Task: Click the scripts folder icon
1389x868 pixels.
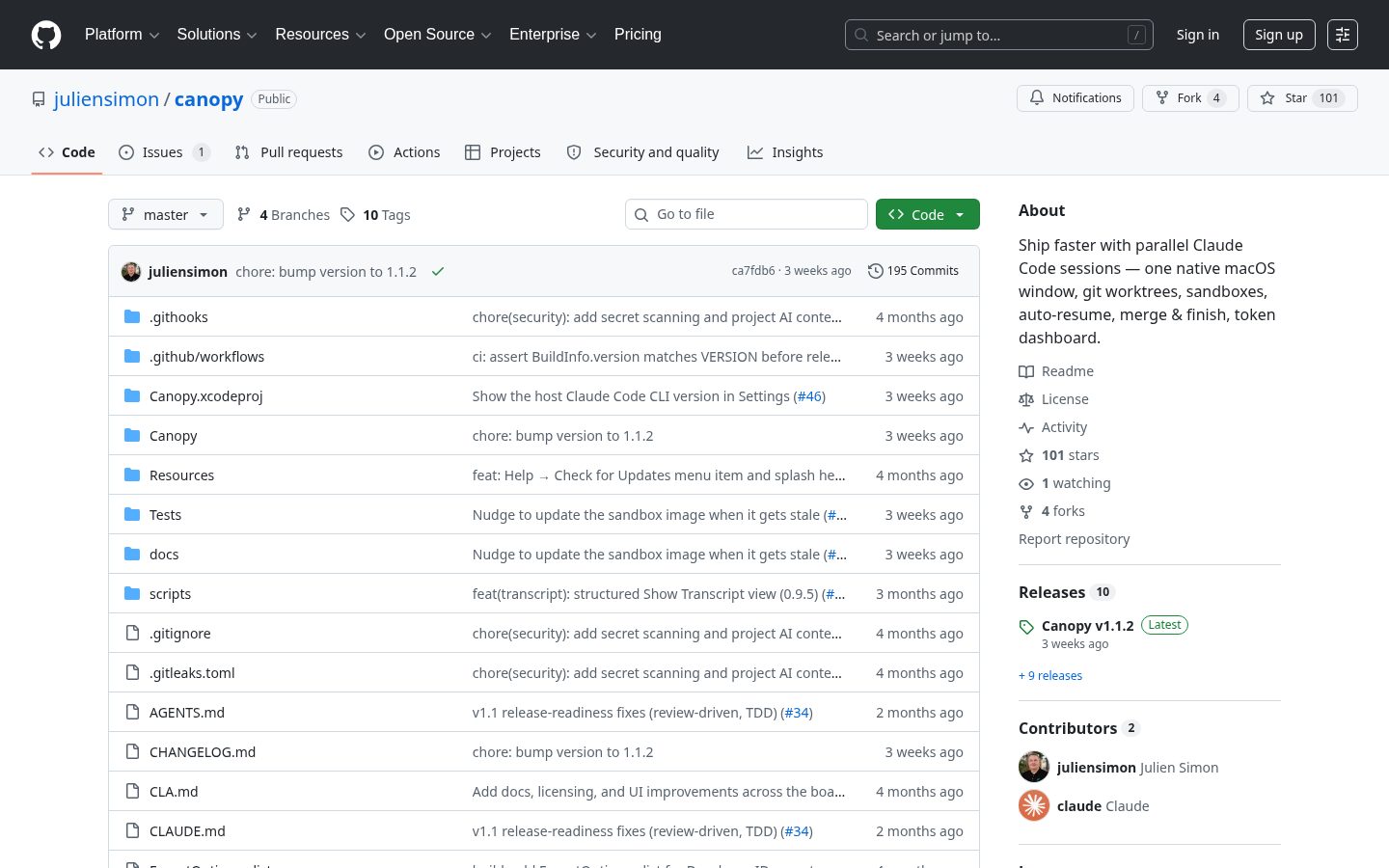Action: click(132, 594)
